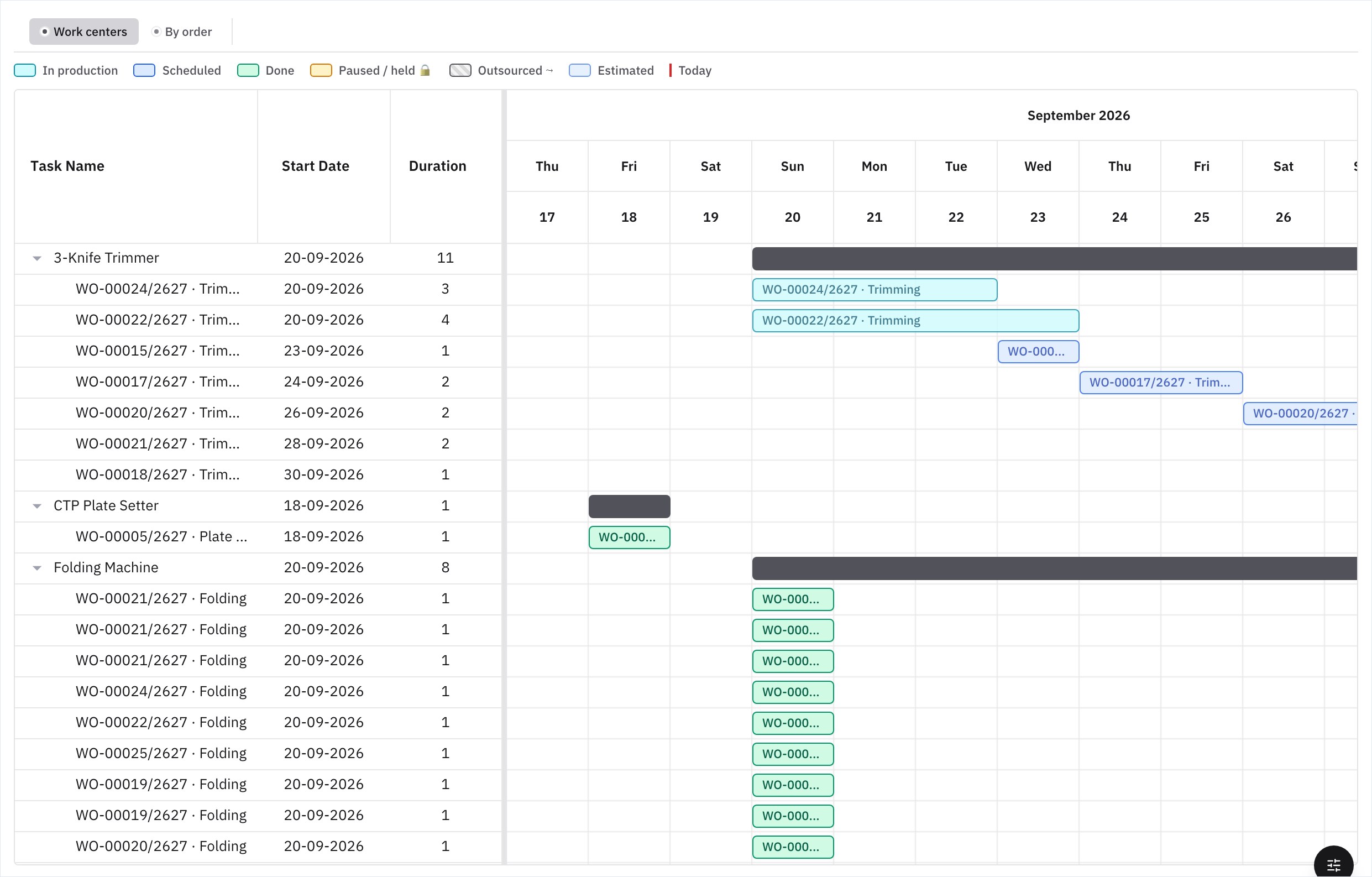Click the 3-Knife Trimmer summary bar
Image resolution: width=1372 pixels, height=877 pixels.
(1055, 259)
